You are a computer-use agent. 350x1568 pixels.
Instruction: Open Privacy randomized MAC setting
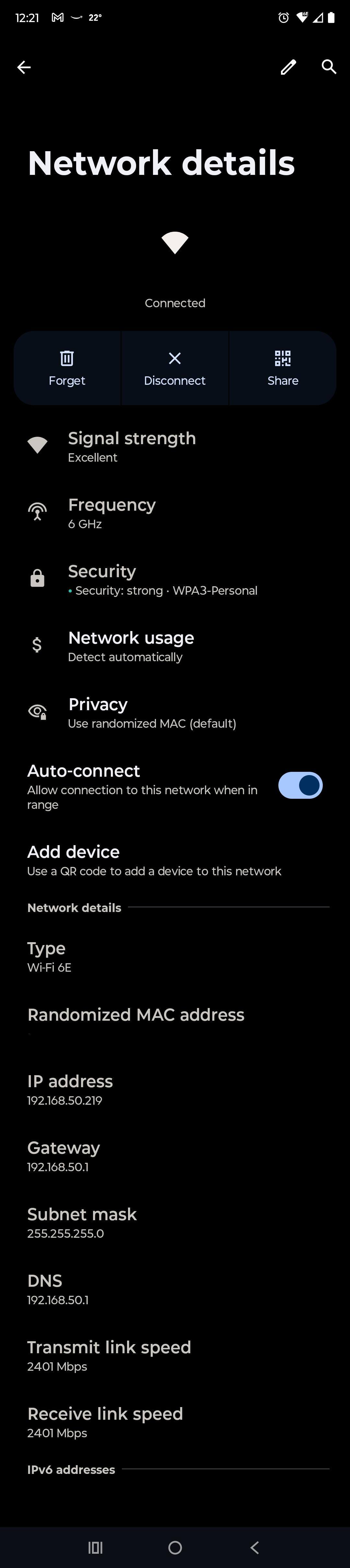(x=175, y=713)
